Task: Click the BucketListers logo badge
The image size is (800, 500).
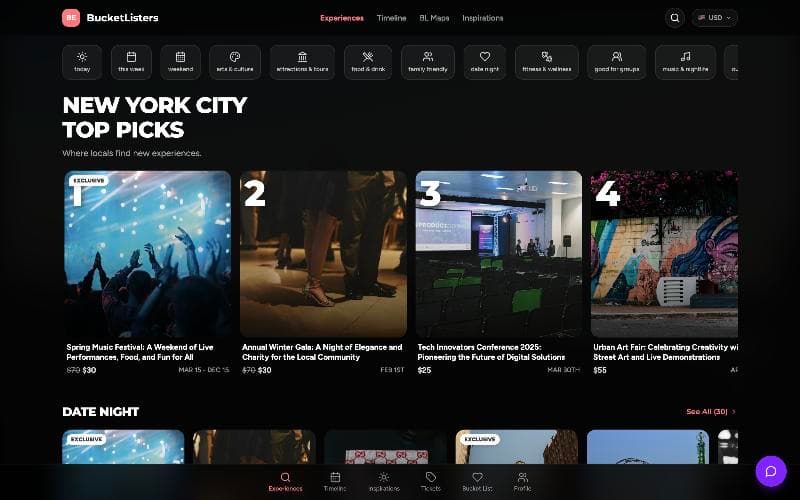Action: (71, 18)
